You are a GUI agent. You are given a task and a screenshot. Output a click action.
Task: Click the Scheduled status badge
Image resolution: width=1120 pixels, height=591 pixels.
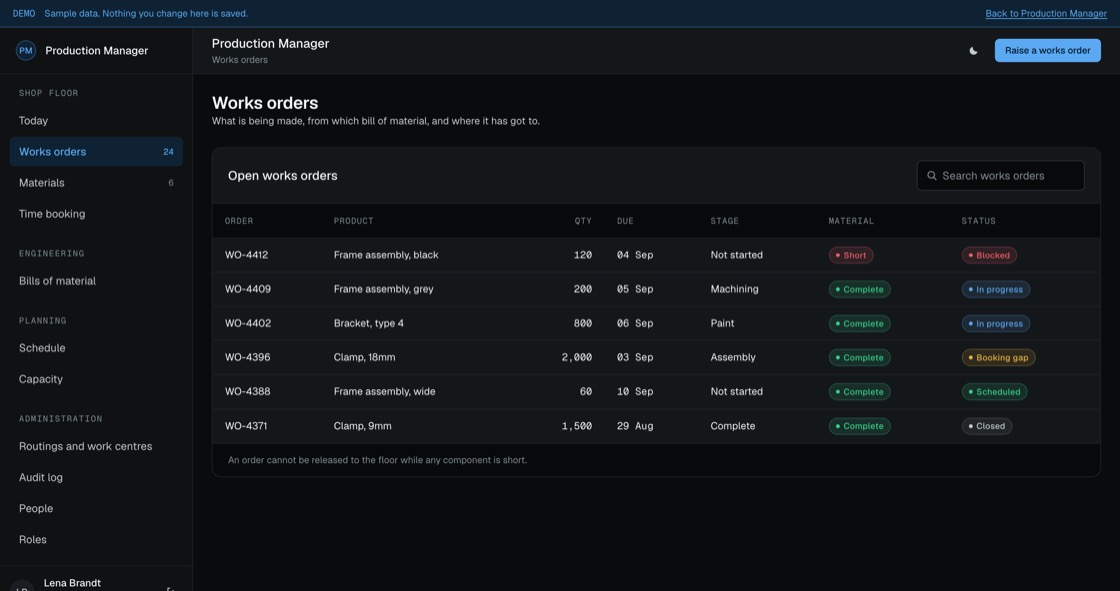click(994, 392)
